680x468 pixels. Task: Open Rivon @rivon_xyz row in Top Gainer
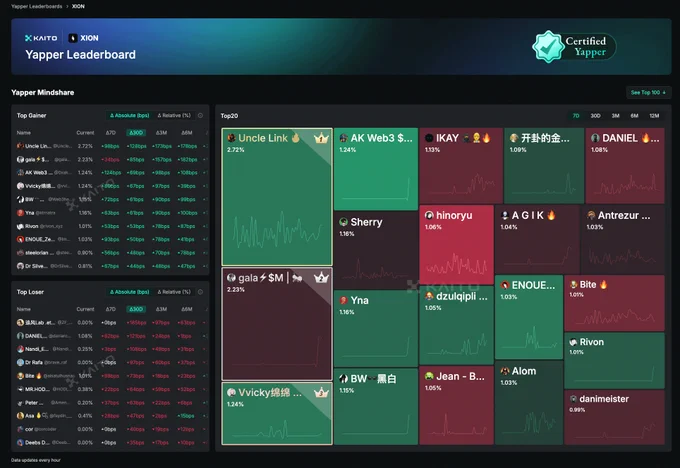pos(111,226)
